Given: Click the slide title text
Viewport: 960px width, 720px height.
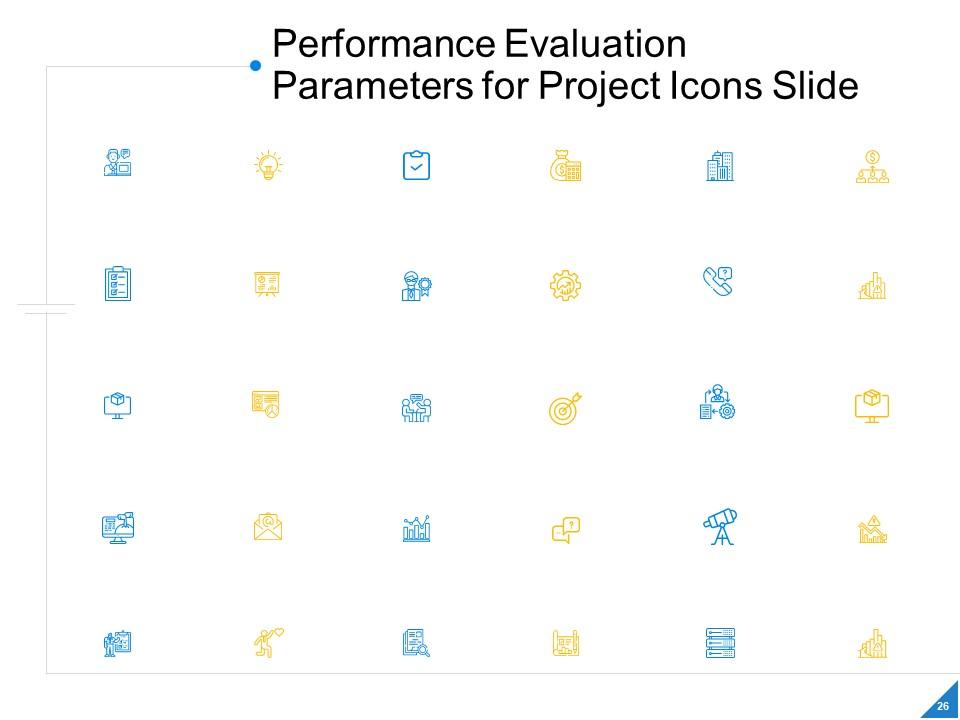Looking at the screenshot, I should tap(565, 66).
